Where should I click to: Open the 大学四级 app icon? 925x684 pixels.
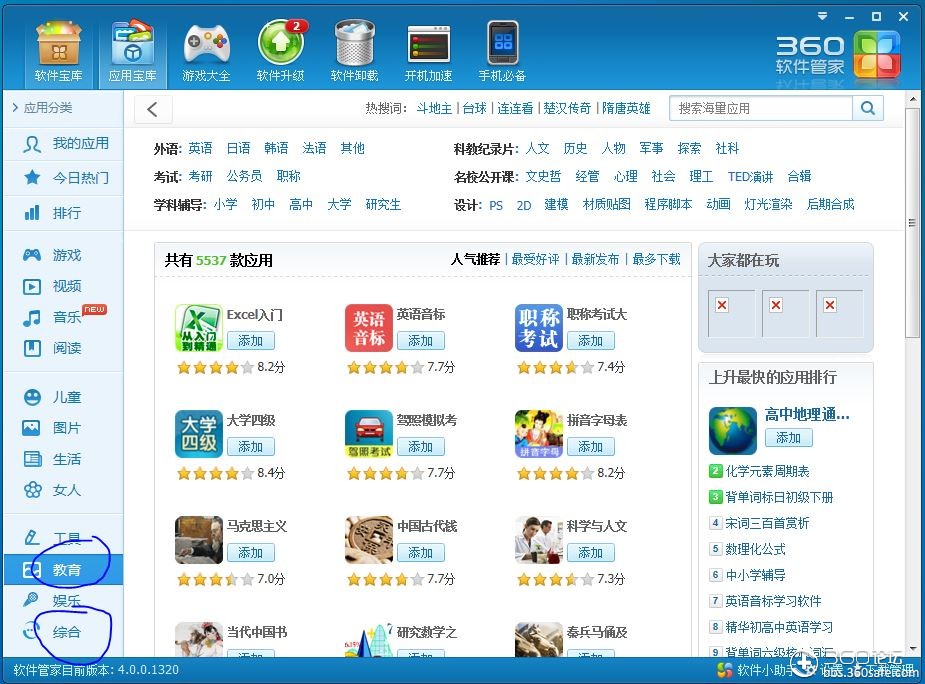coord(199,434)
